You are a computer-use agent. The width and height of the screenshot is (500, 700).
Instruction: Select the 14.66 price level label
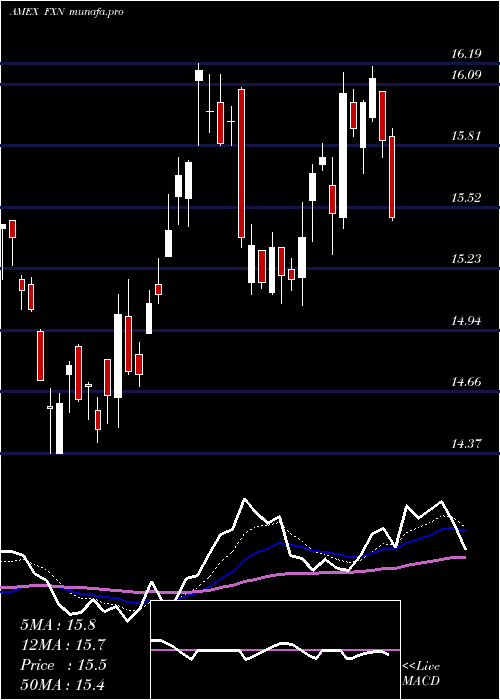(x=466, y=382)
